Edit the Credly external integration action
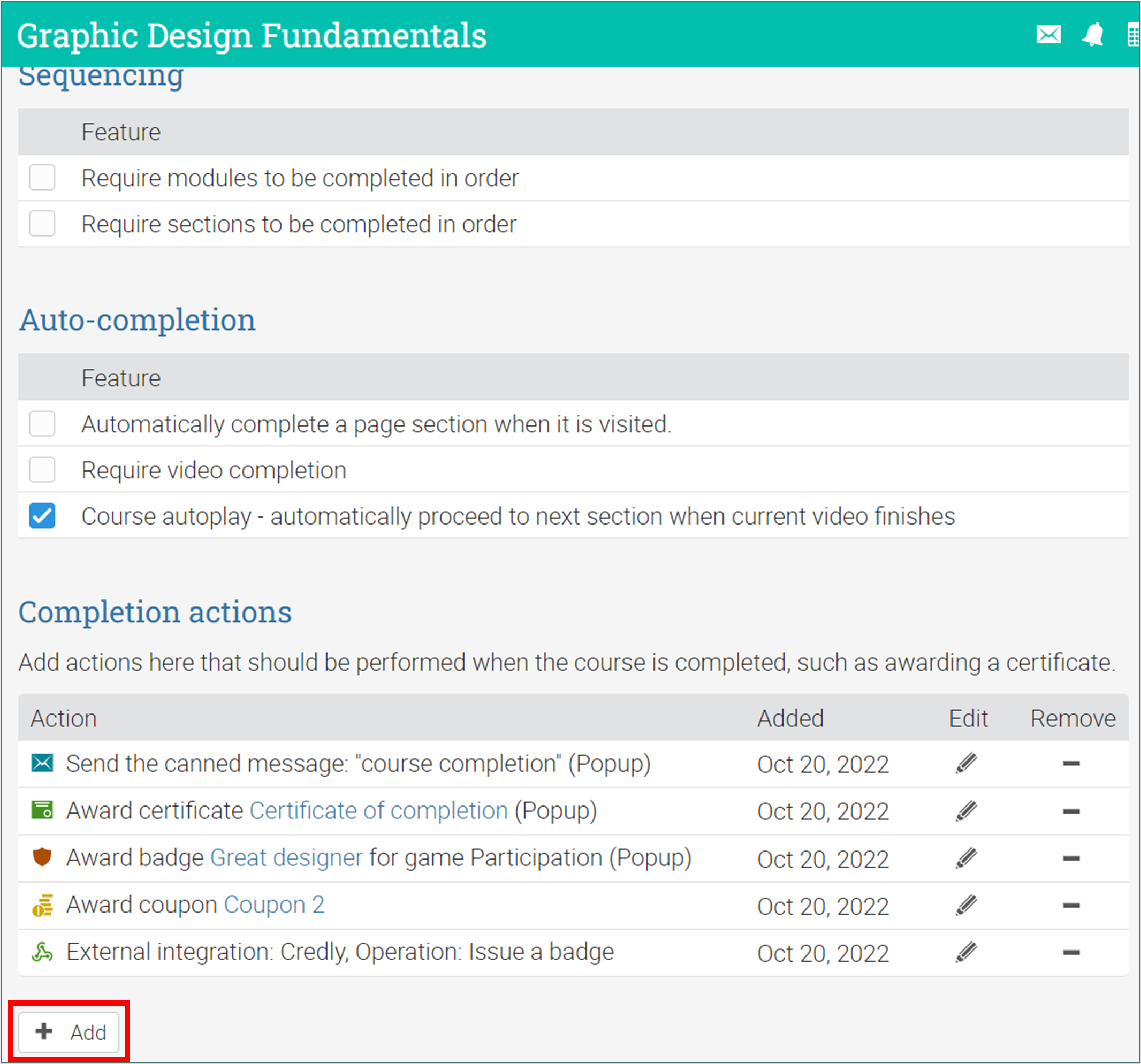 [x=966, y=953]
